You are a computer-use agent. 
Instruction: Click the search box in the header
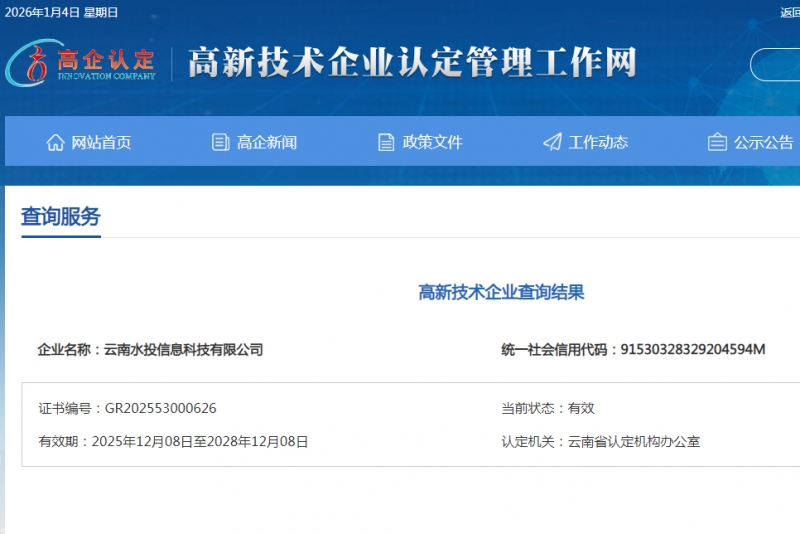pyautogui.click(x=778, y=64)
